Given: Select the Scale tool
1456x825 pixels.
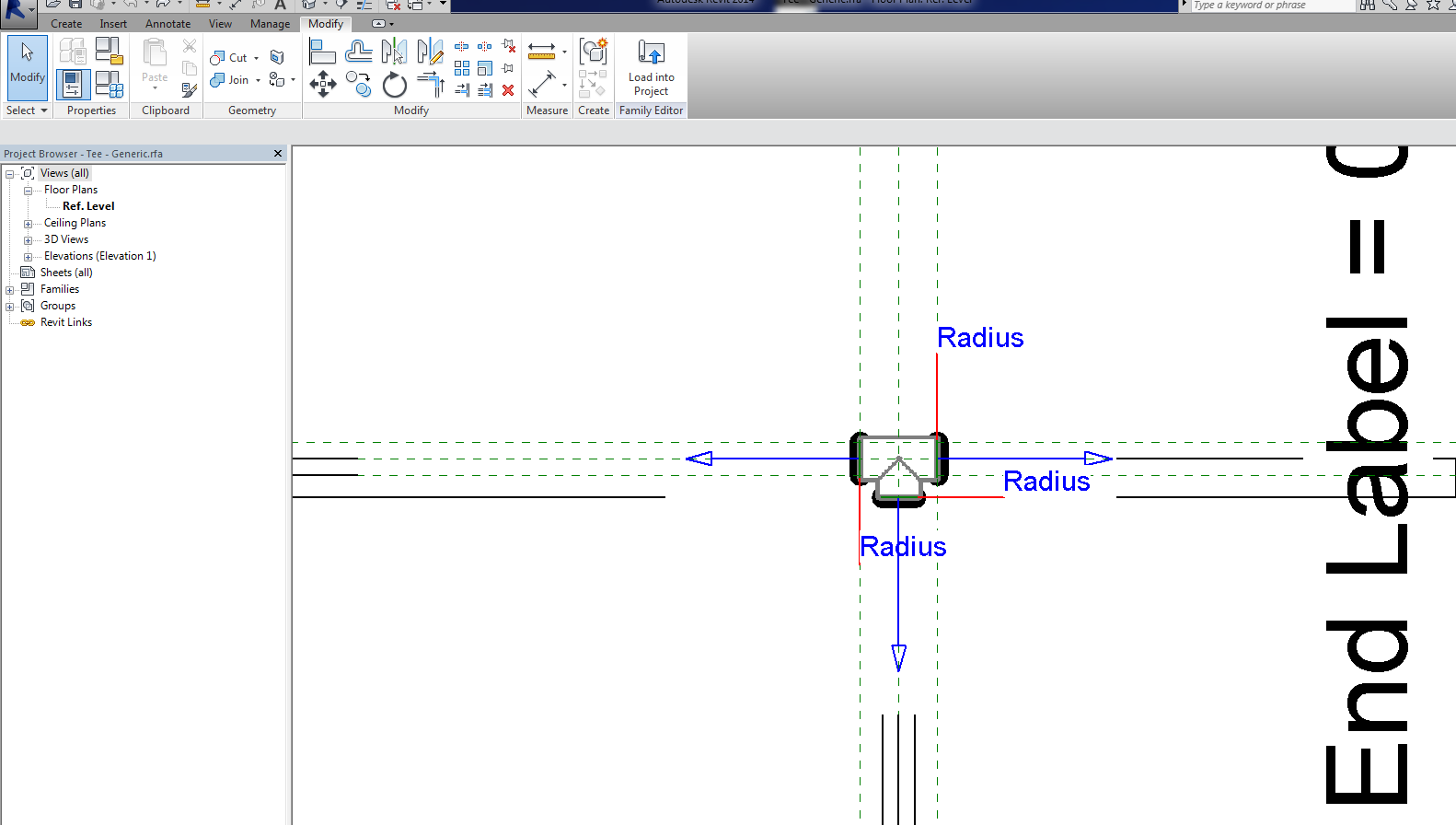Looking at the screenshot, I should click(x=485, y=68).
